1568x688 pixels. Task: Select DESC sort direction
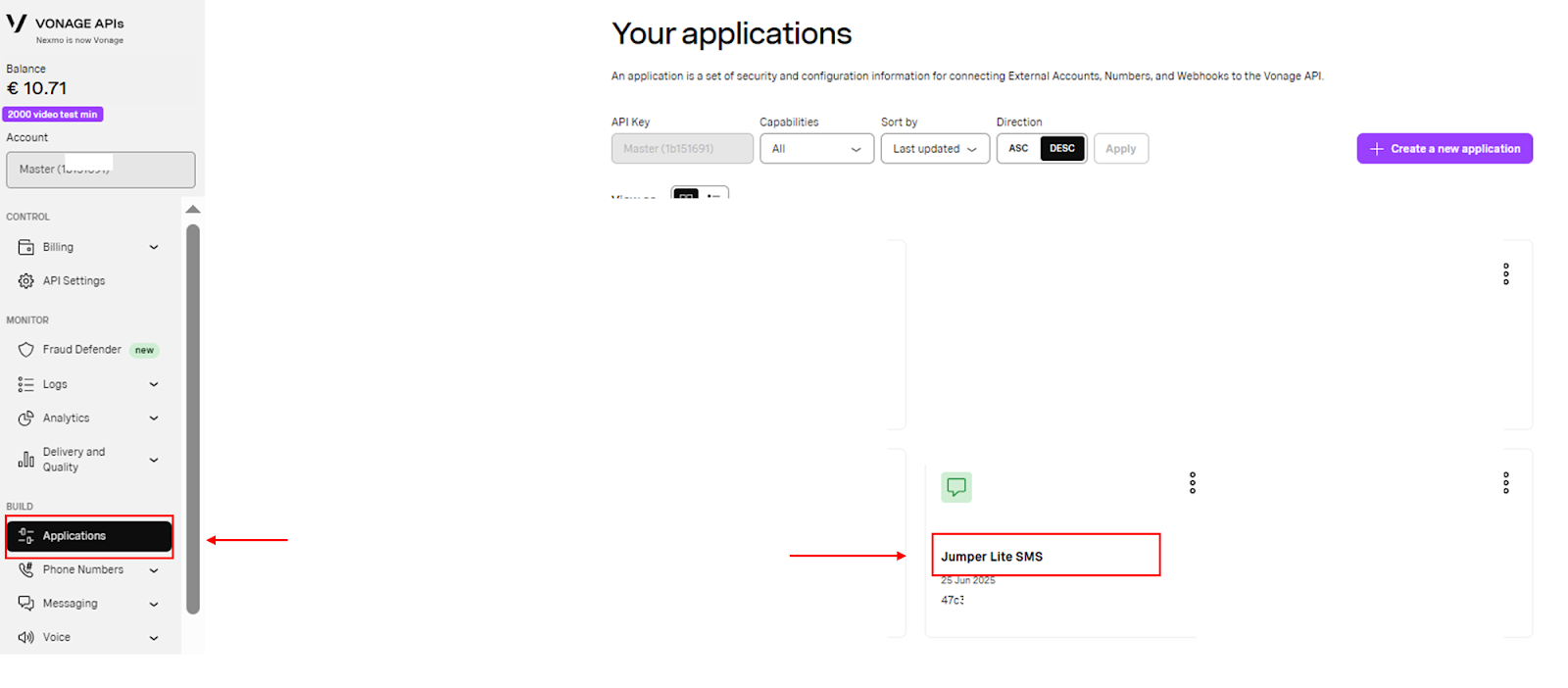click(1062, 149)
